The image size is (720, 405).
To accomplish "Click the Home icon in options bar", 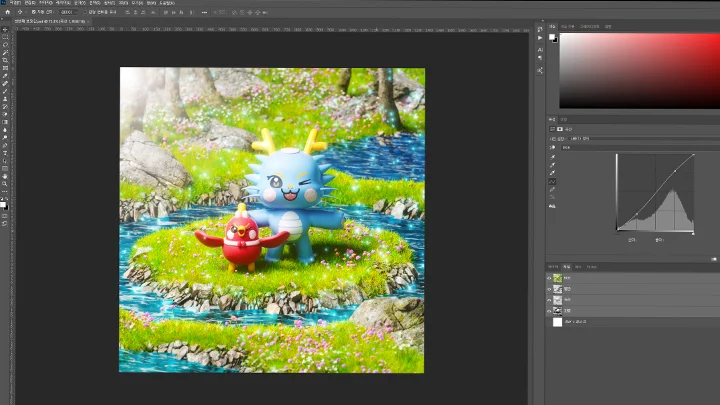I will click(x=7, y=12).
